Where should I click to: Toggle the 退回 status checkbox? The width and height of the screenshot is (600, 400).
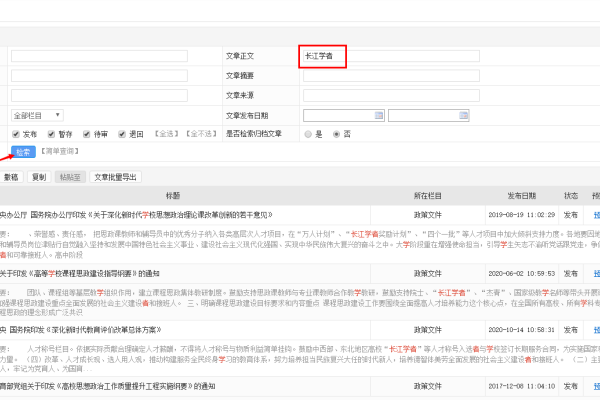coord(122,134)
